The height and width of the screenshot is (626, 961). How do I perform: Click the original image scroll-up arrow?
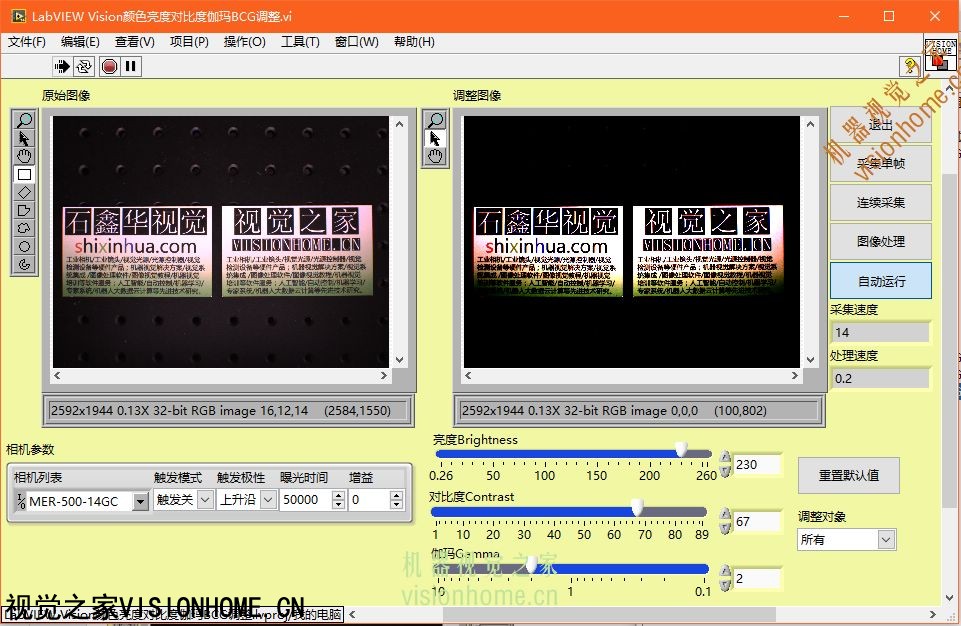(x=400, y=124)
